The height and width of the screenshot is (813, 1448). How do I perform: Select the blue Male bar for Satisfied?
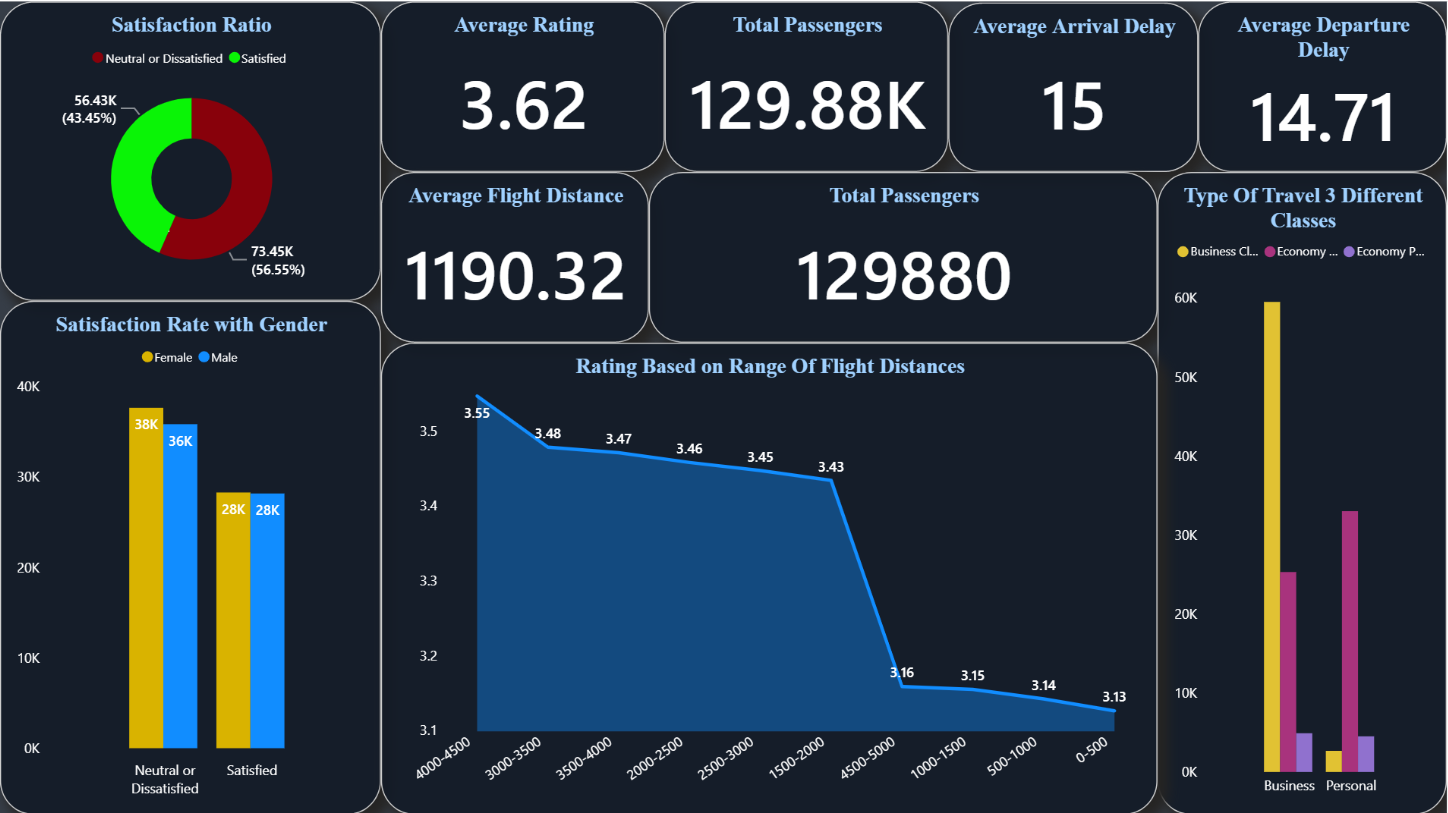(267, 621)
